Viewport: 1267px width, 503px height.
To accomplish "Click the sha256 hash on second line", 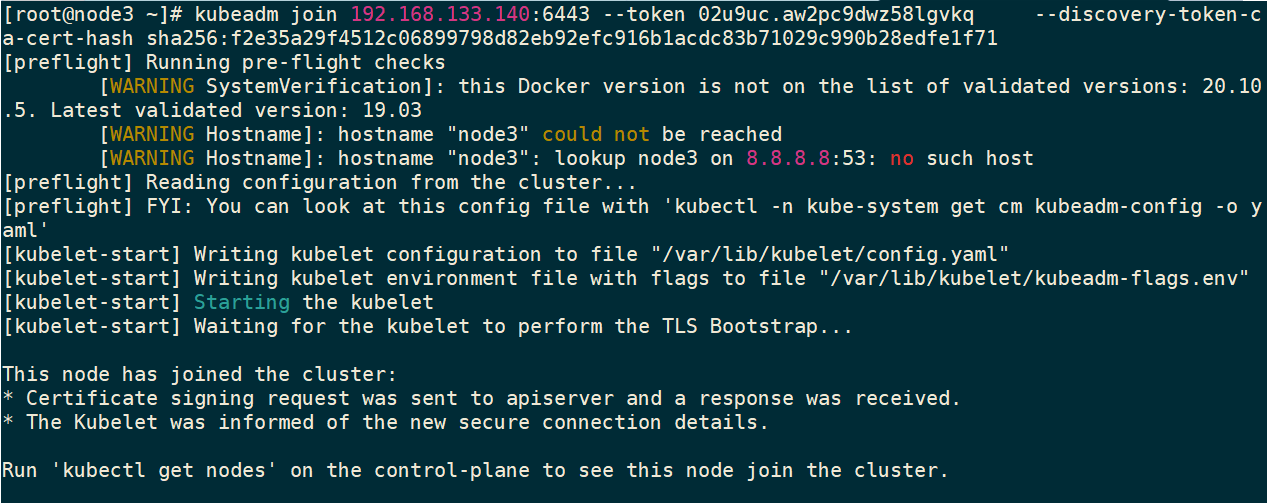I will 571,38.
